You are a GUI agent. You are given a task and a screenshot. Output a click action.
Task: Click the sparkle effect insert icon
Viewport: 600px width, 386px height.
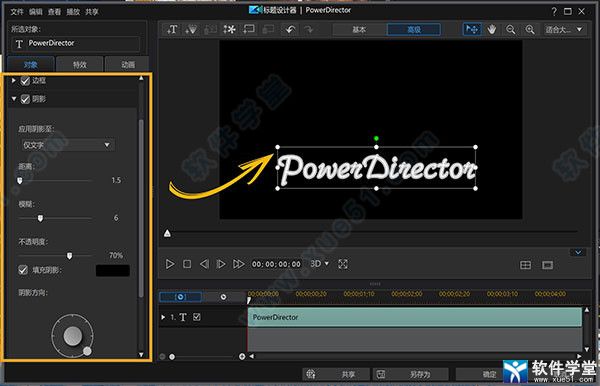(x=229, y=29)
